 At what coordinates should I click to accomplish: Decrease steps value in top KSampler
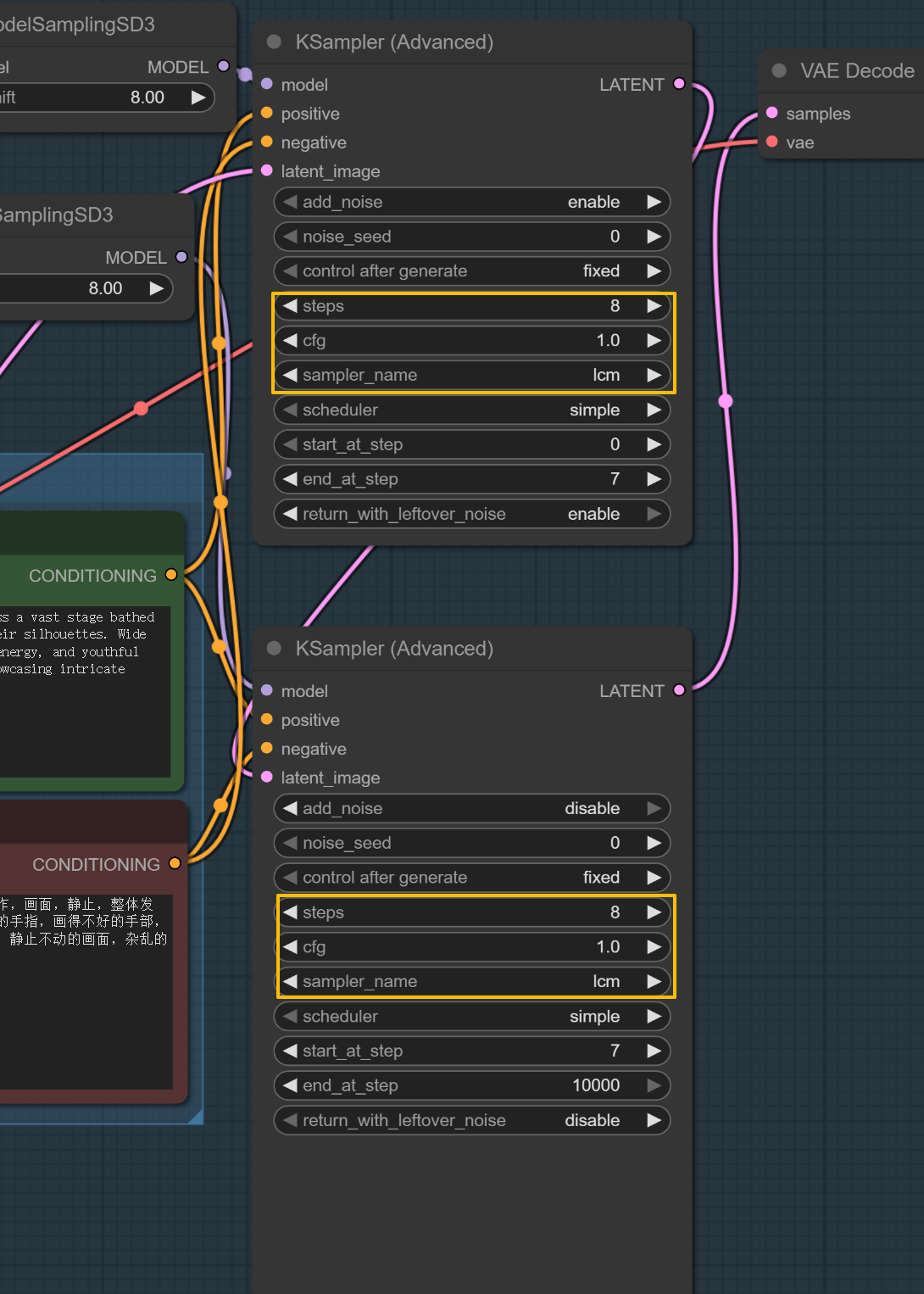291,305
